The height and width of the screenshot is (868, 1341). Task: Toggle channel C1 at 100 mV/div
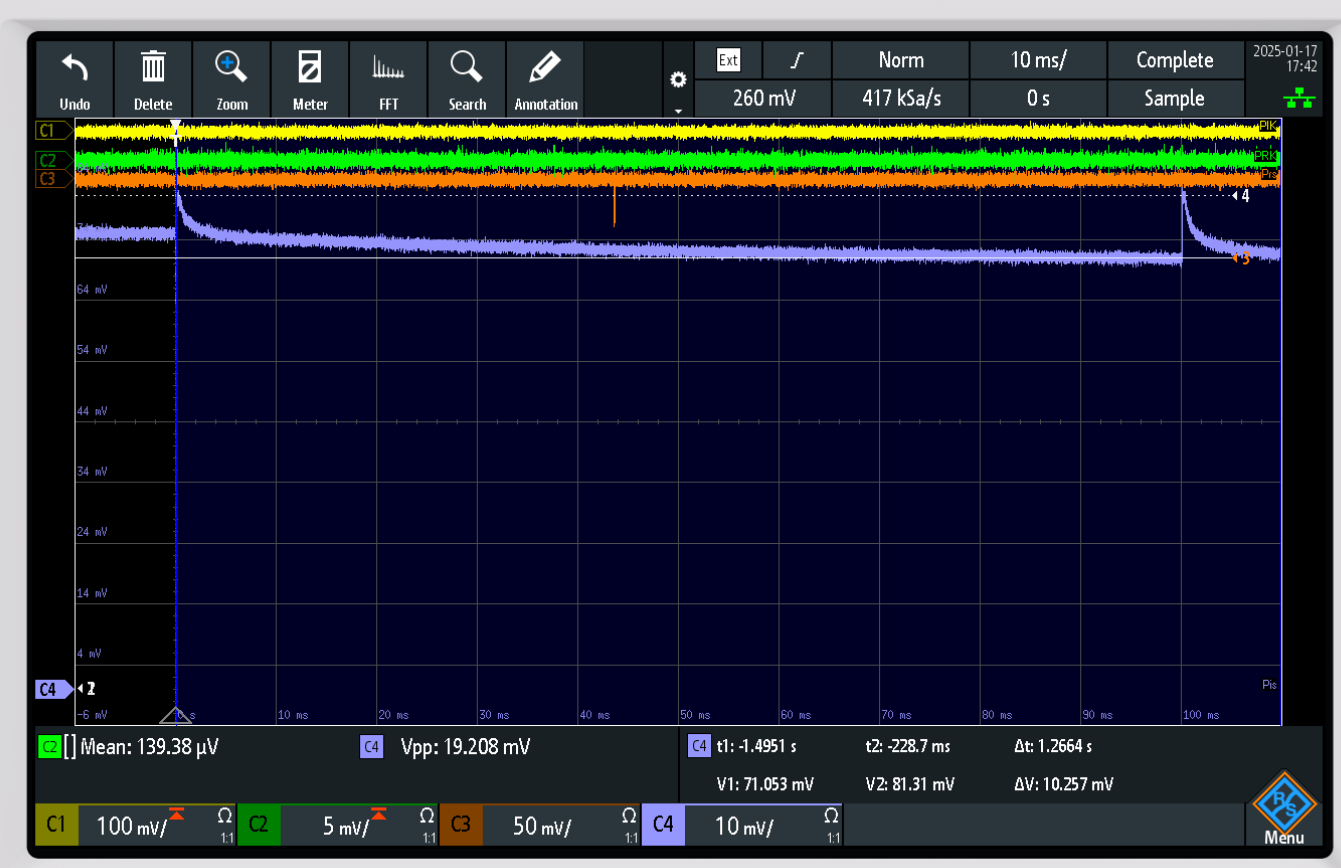(x=136, y=826)
